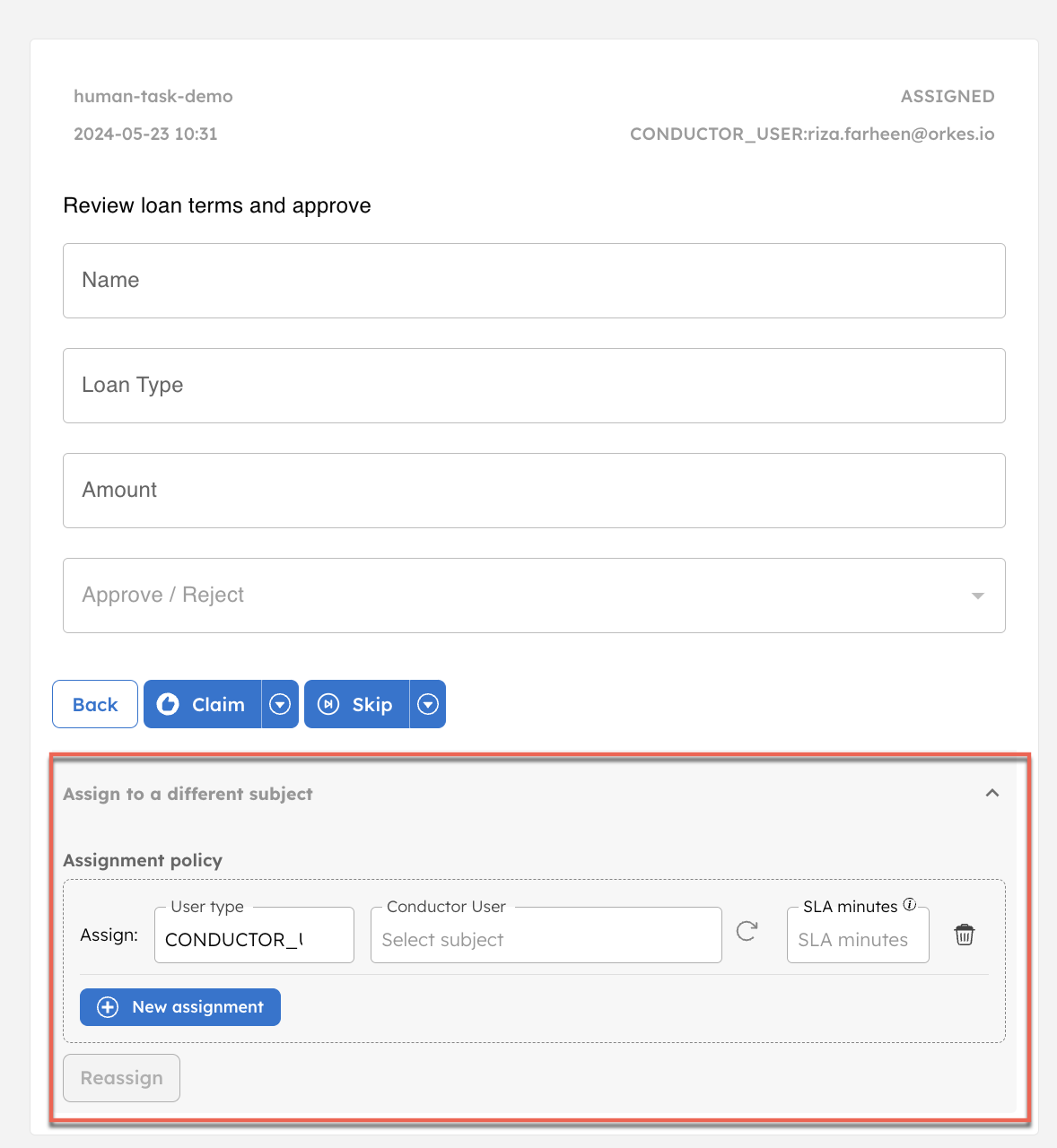Click the Conductor User select subject field
Image resolution: width=1057 pixels, height=1148 pixels.
coord(546,935)
